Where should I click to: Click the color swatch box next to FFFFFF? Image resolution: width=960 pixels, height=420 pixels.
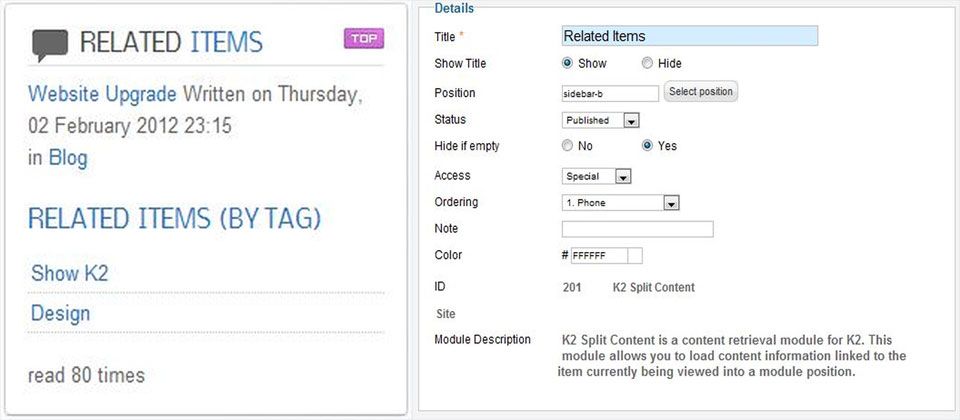(636, 255)
